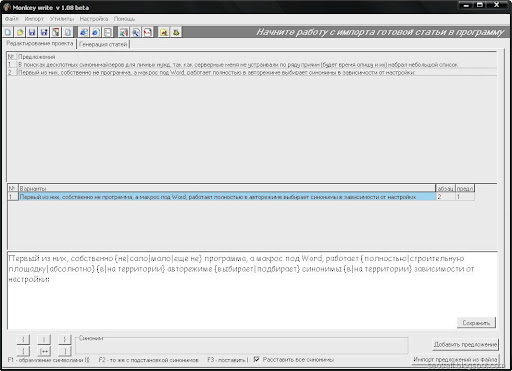Click the red PDF-style document icon
Viewport: 512px width, 371px height.
click(x=148, y=32)
